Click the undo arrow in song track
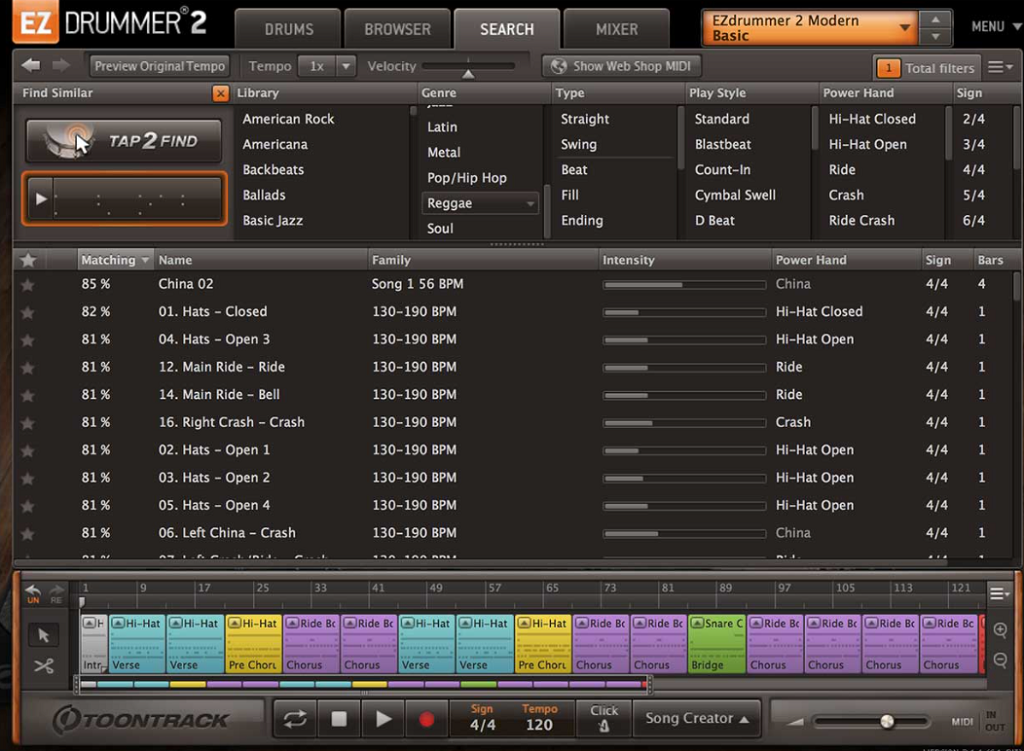Image resolution: width=1024 pixels, height=751 pixels. [x=33, y=593]
